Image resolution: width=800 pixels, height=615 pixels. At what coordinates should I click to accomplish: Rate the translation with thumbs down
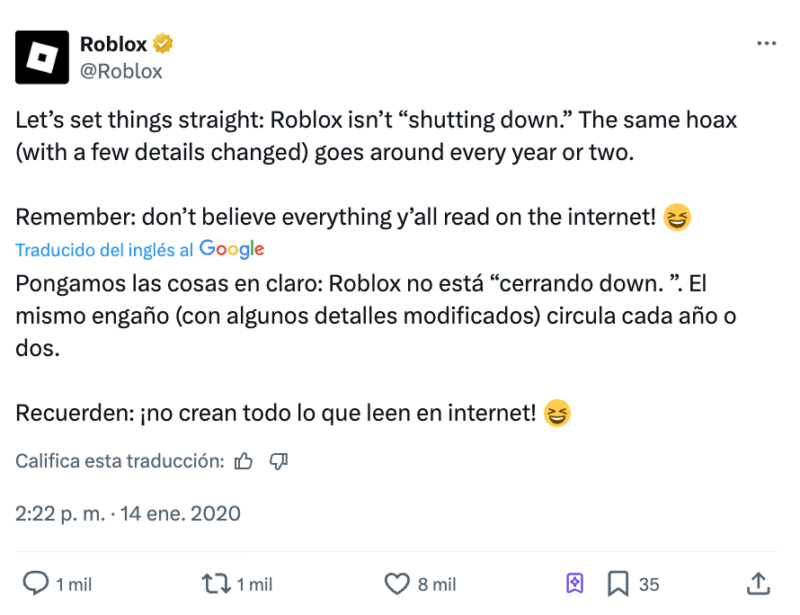278,461
